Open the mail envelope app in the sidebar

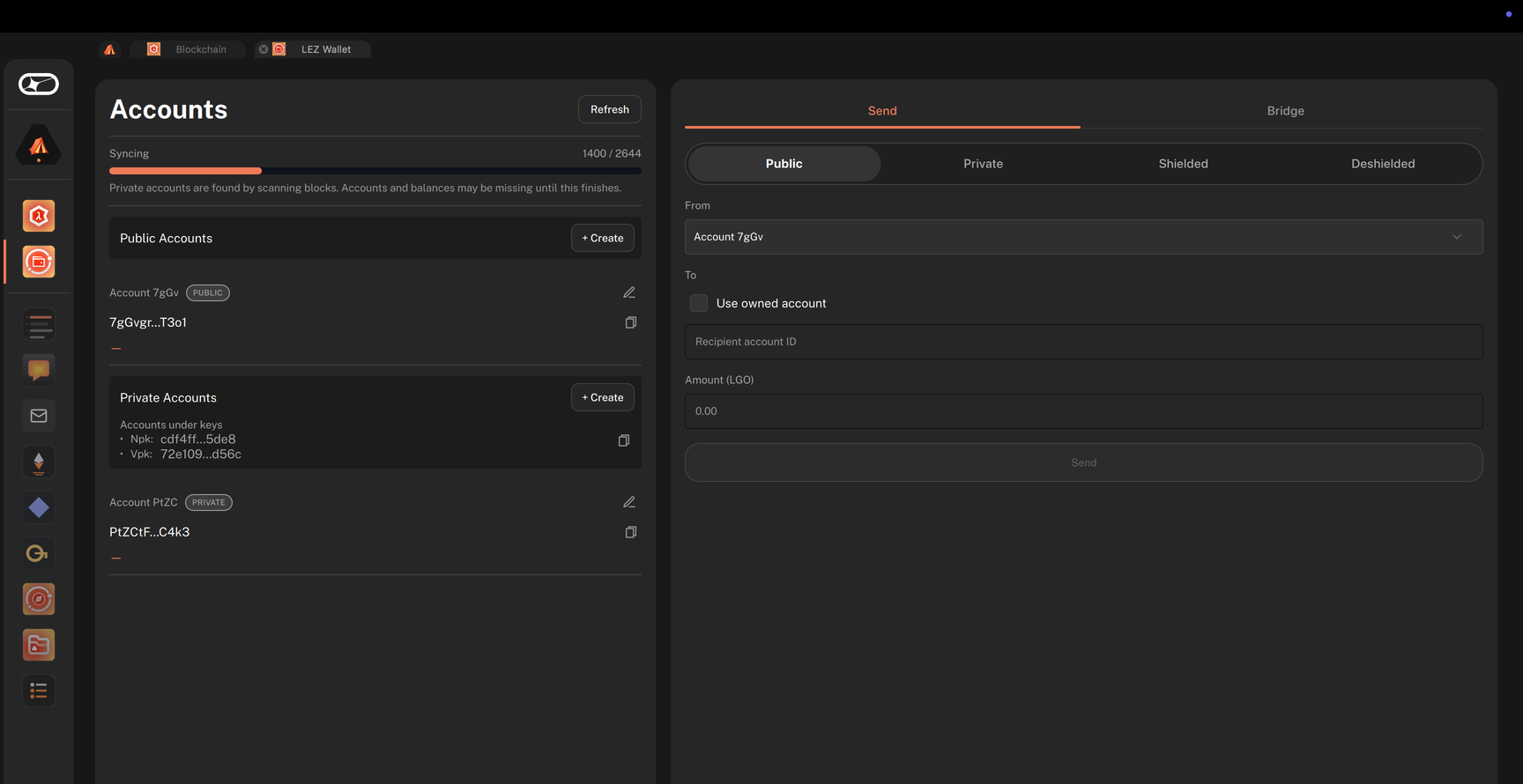click(x=39, y=416)
